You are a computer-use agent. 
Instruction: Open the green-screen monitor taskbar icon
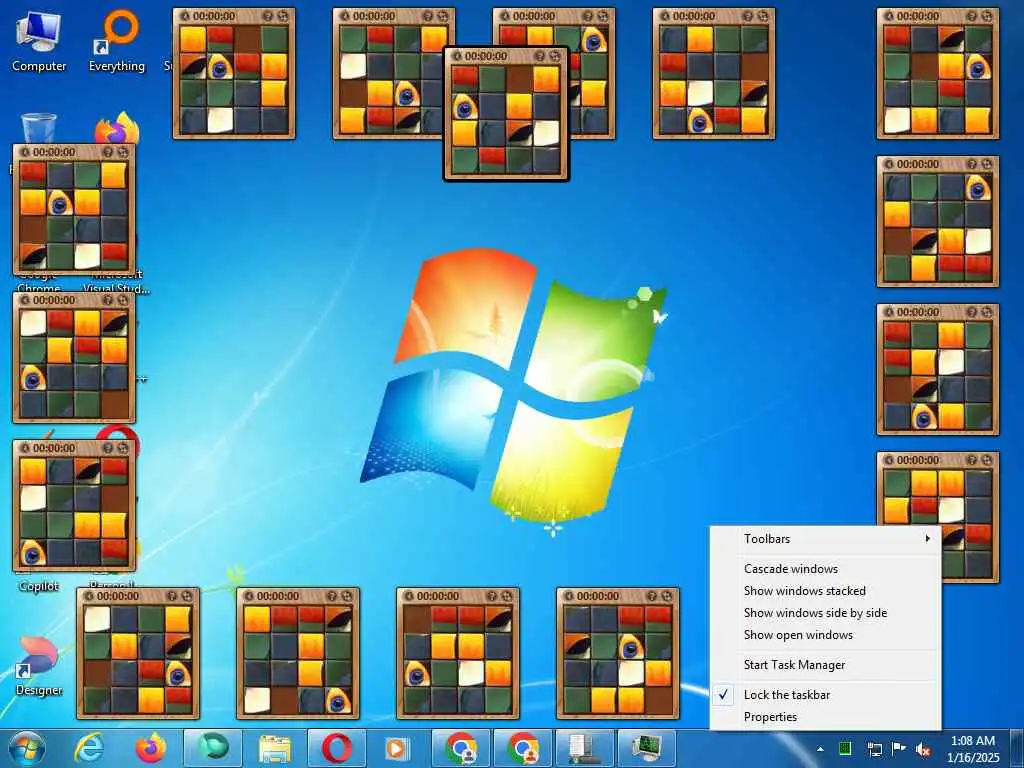(x=647, y=748)
